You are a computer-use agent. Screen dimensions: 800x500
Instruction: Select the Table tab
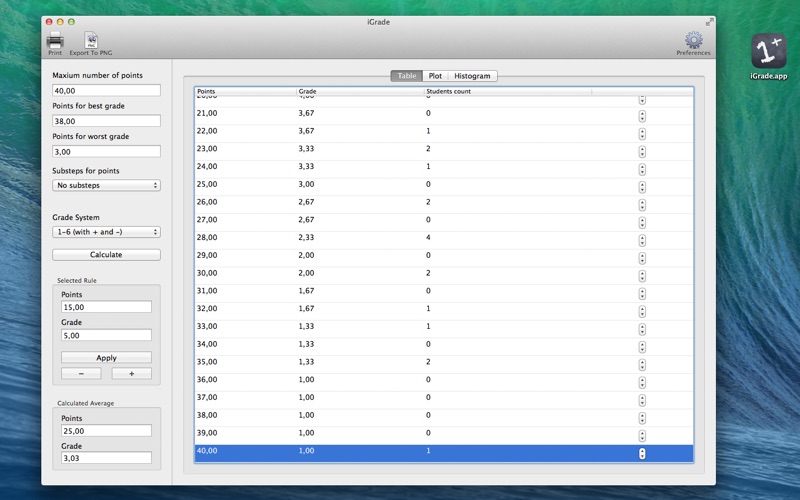pos(407,76)
